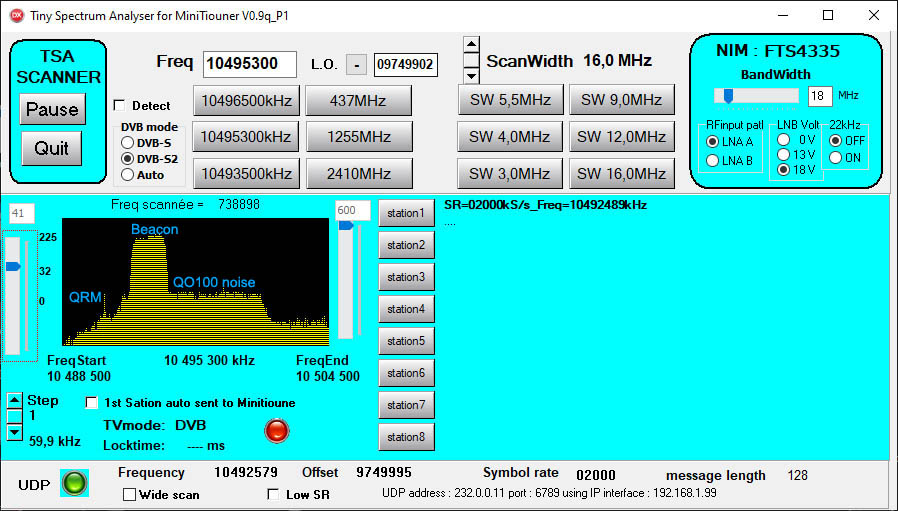This screenshot has width=898, height=511.
Task: Enable the Detect checkbox
Action: coord(120,105)
